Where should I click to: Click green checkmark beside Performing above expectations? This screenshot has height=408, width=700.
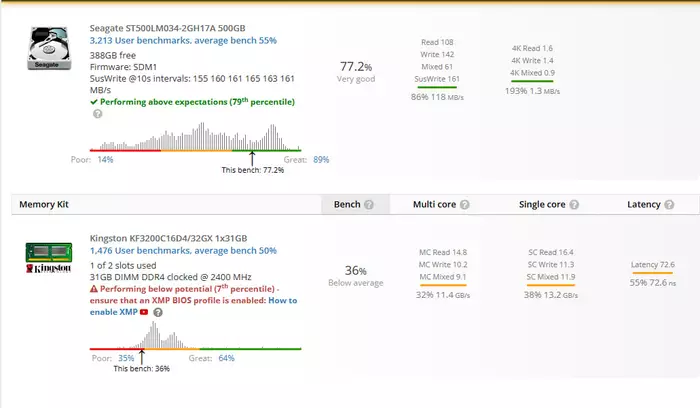pos(94,102)
